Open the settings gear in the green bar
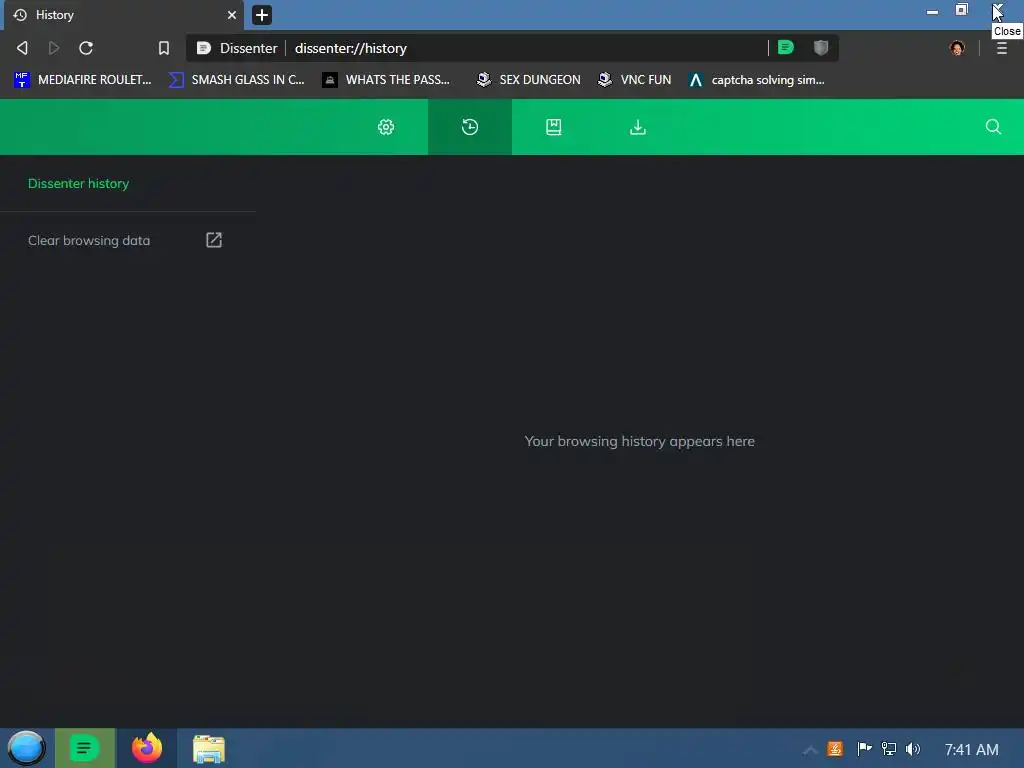This screenshot has width=1024, height=768. pyautogui.click(x=386, y=127)
